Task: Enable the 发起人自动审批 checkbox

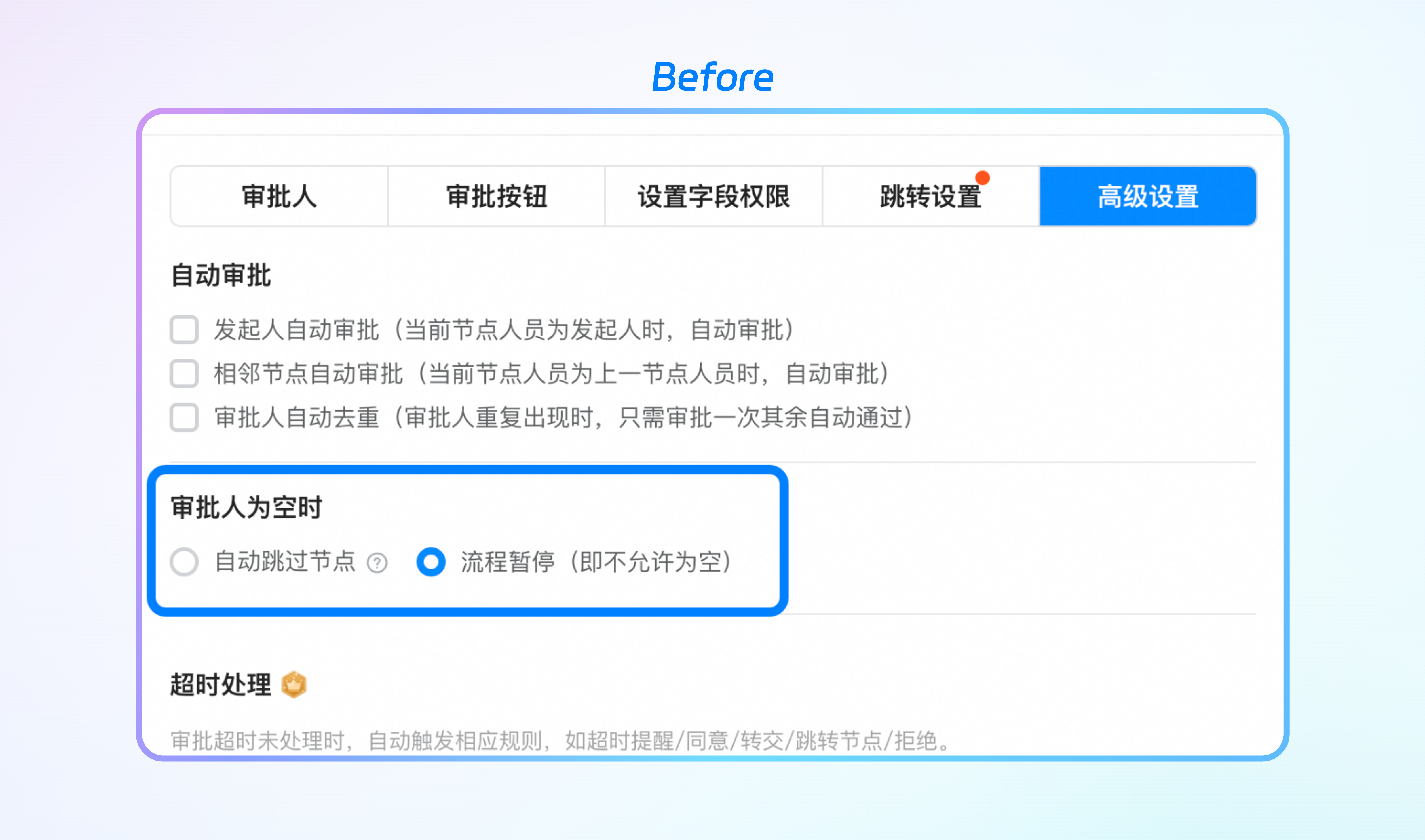Action: (x=184, y=329)
